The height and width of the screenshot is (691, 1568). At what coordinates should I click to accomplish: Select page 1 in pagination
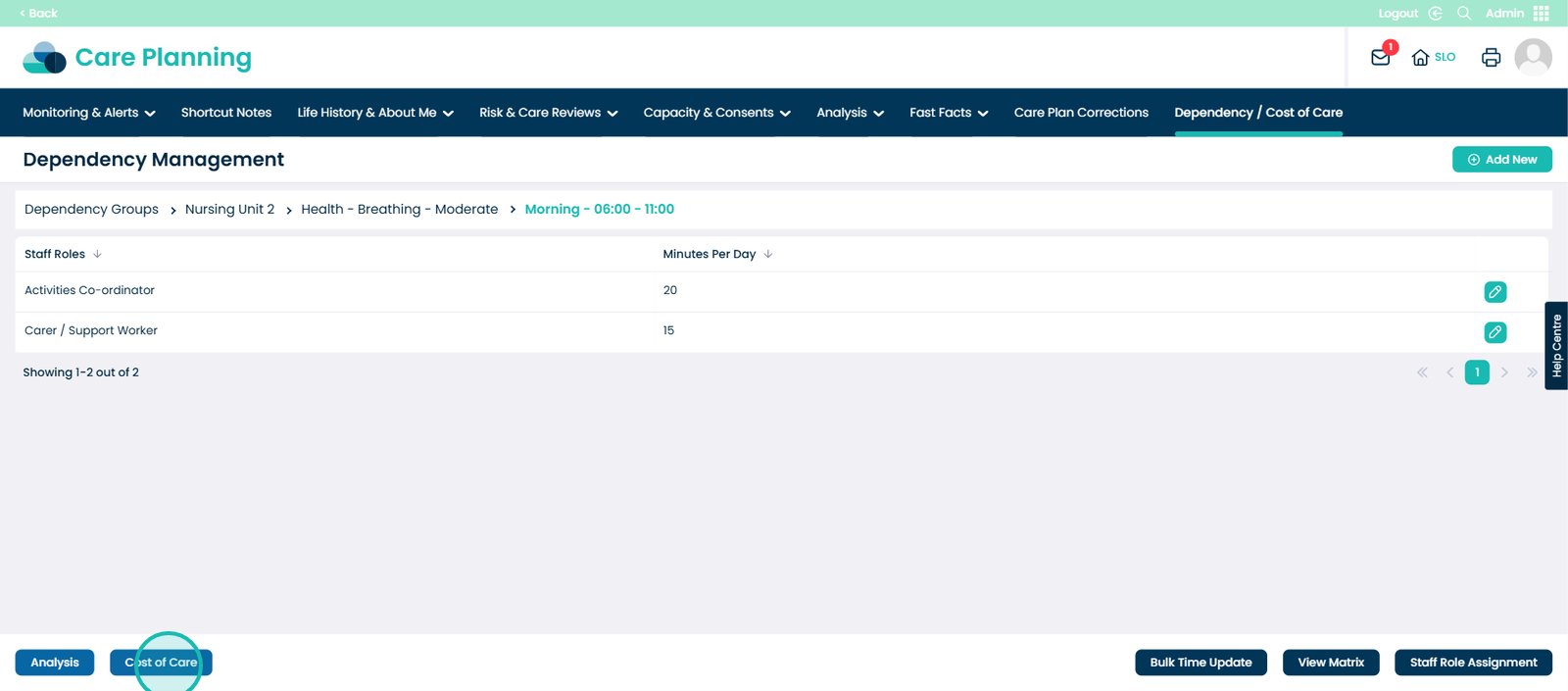(1477, 372)
